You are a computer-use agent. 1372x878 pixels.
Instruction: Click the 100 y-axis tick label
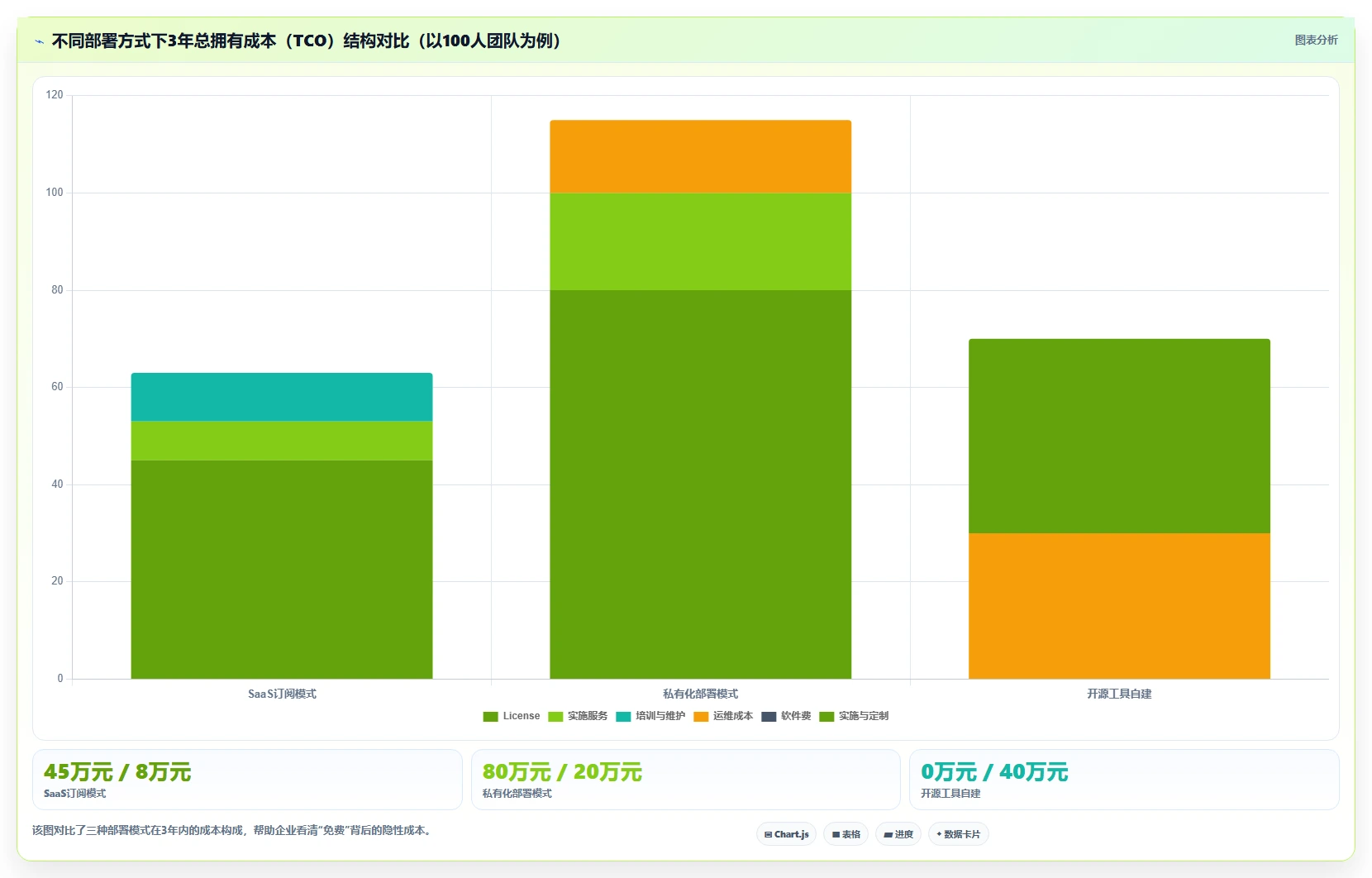tap(55, 193)
